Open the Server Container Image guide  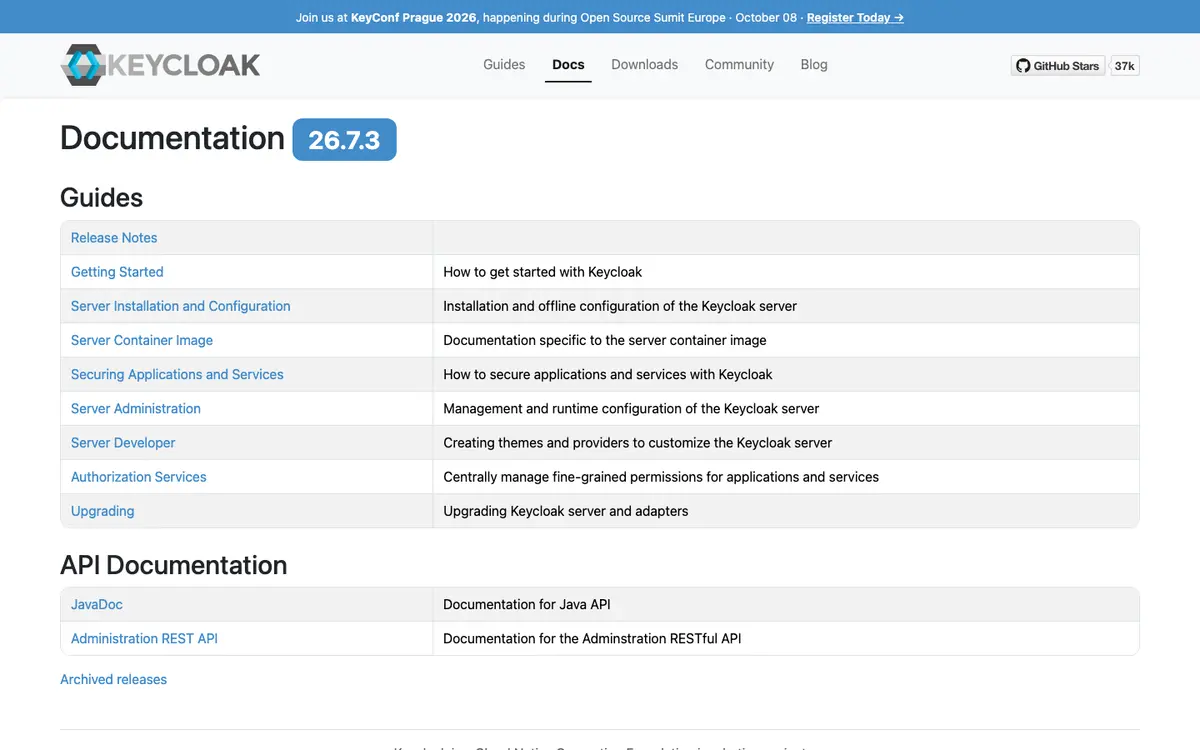click(142, 340)
